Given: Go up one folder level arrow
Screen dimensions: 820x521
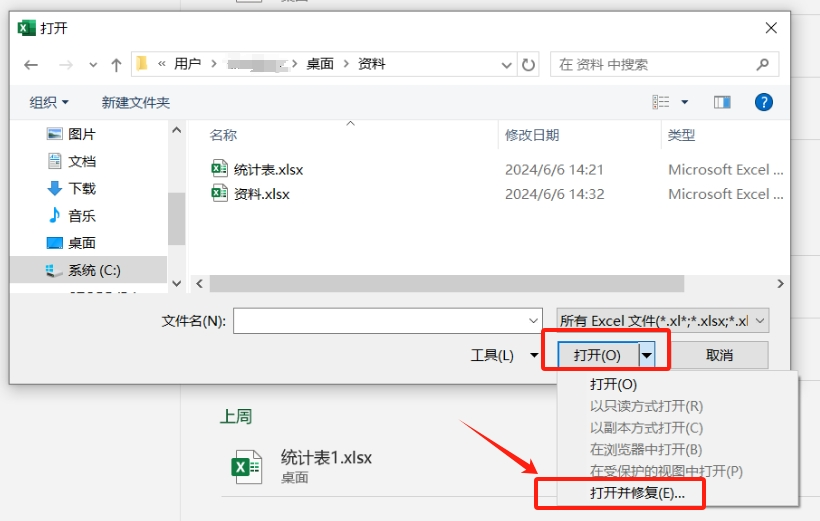Looking at the screenshot, I should 116,65.
